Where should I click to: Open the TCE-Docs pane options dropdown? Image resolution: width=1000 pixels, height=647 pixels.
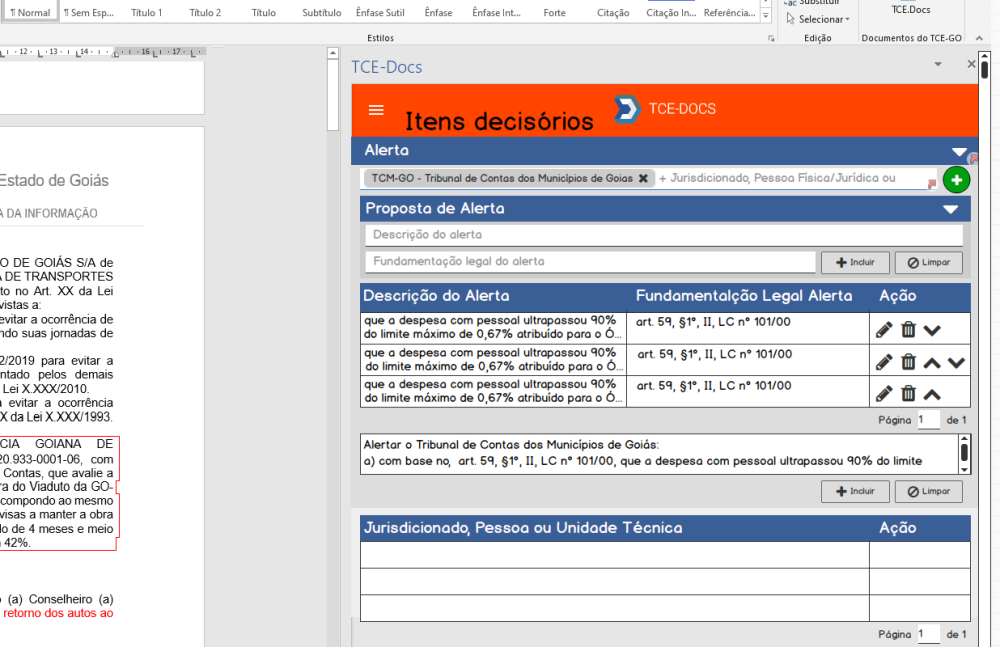[x=938, y=64]
